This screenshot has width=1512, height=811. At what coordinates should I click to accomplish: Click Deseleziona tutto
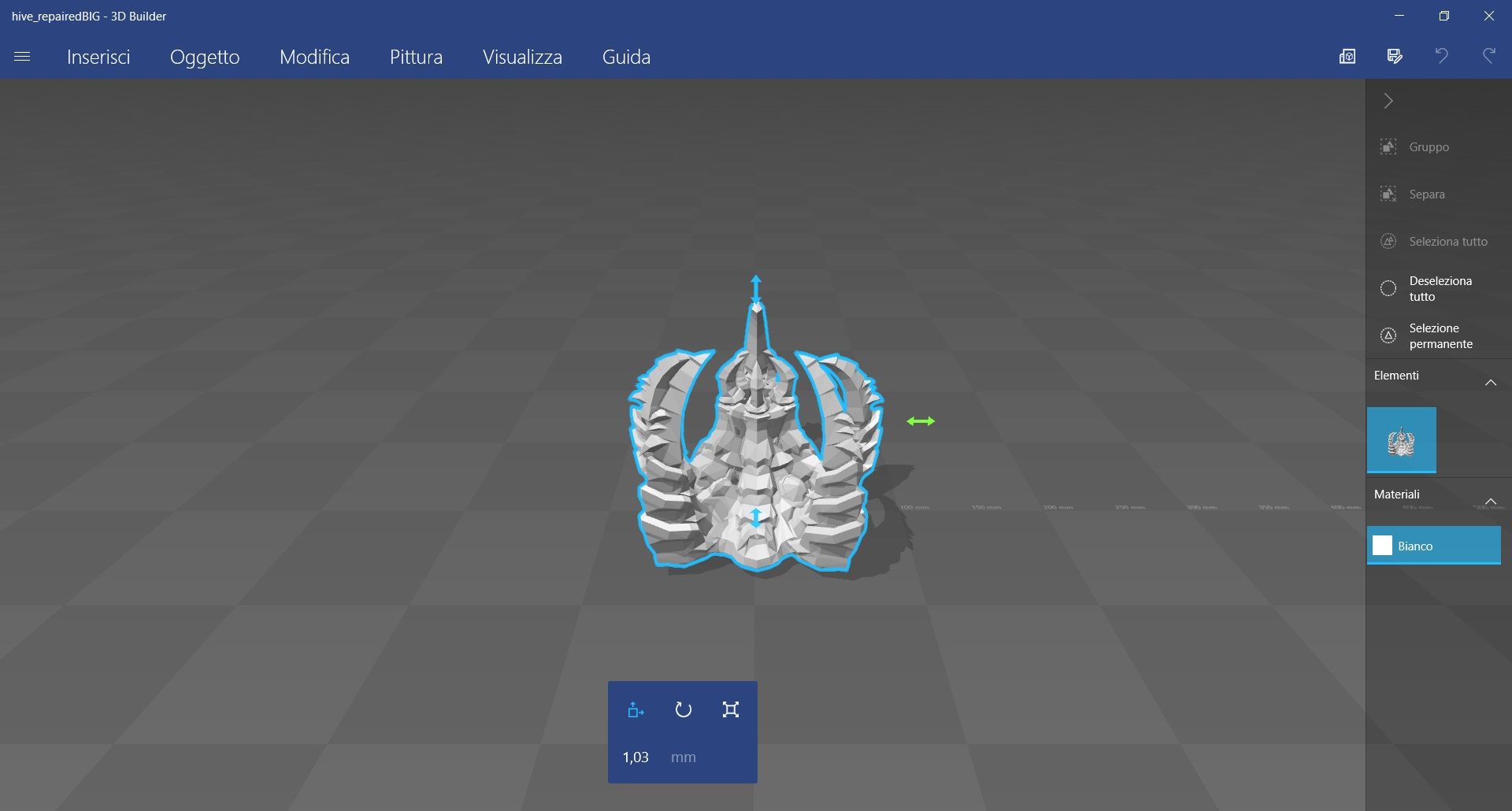pos(1438,289)
